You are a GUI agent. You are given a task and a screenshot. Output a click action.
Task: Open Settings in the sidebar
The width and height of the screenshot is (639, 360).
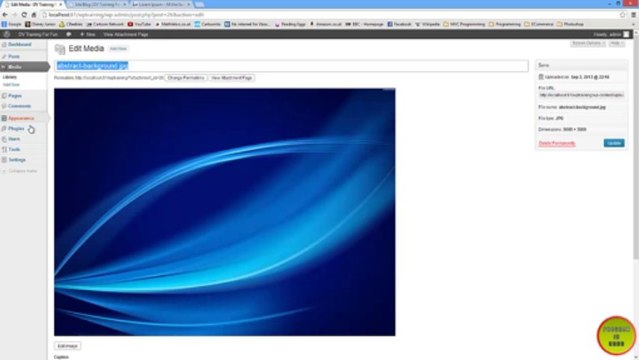pyautogui.click(x=17, y=160)
